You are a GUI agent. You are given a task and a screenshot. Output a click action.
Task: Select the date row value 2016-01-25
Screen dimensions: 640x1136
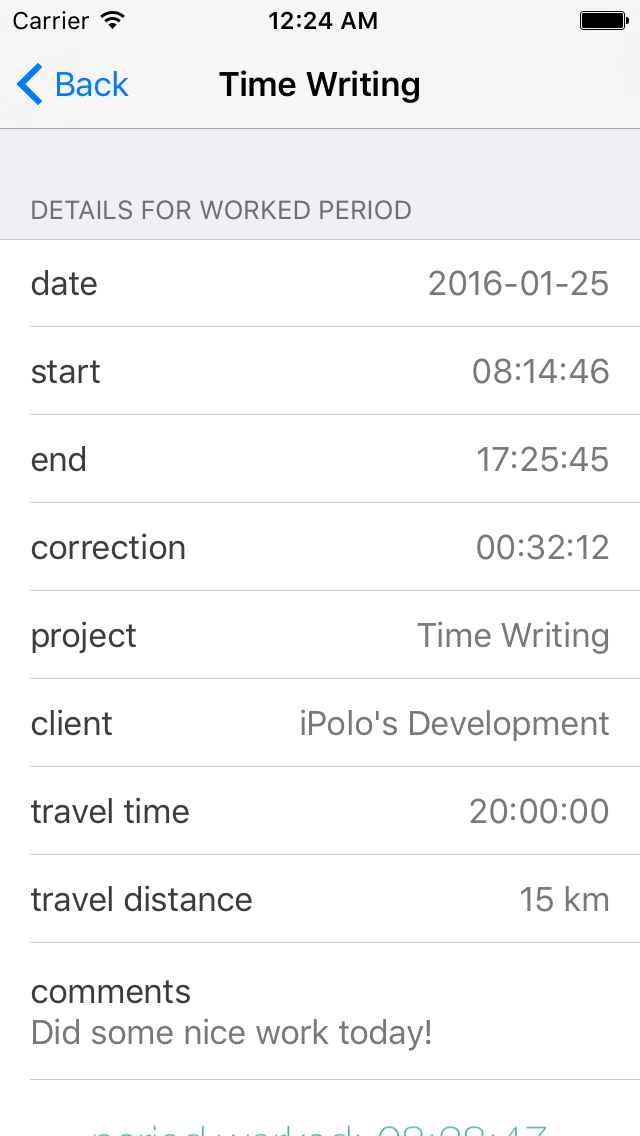[518, 284]
